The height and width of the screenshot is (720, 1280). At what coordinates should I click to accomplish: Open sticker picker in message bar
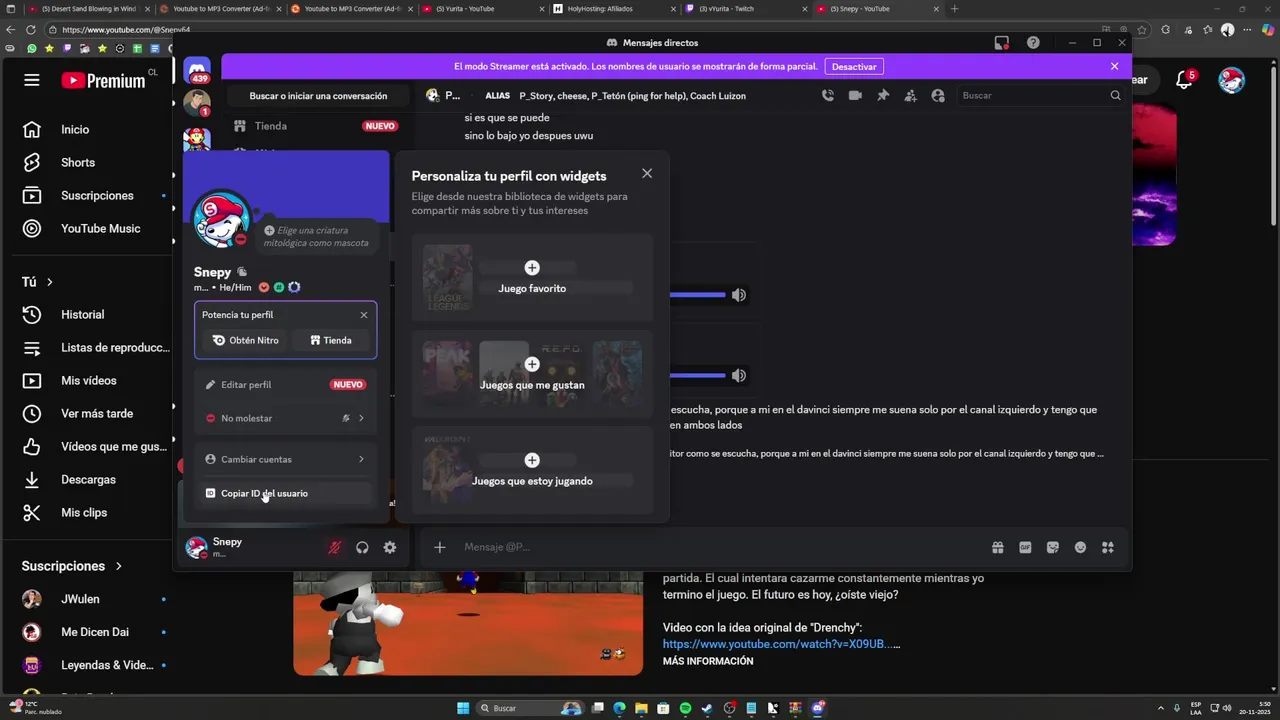(x=1053, y=547)
